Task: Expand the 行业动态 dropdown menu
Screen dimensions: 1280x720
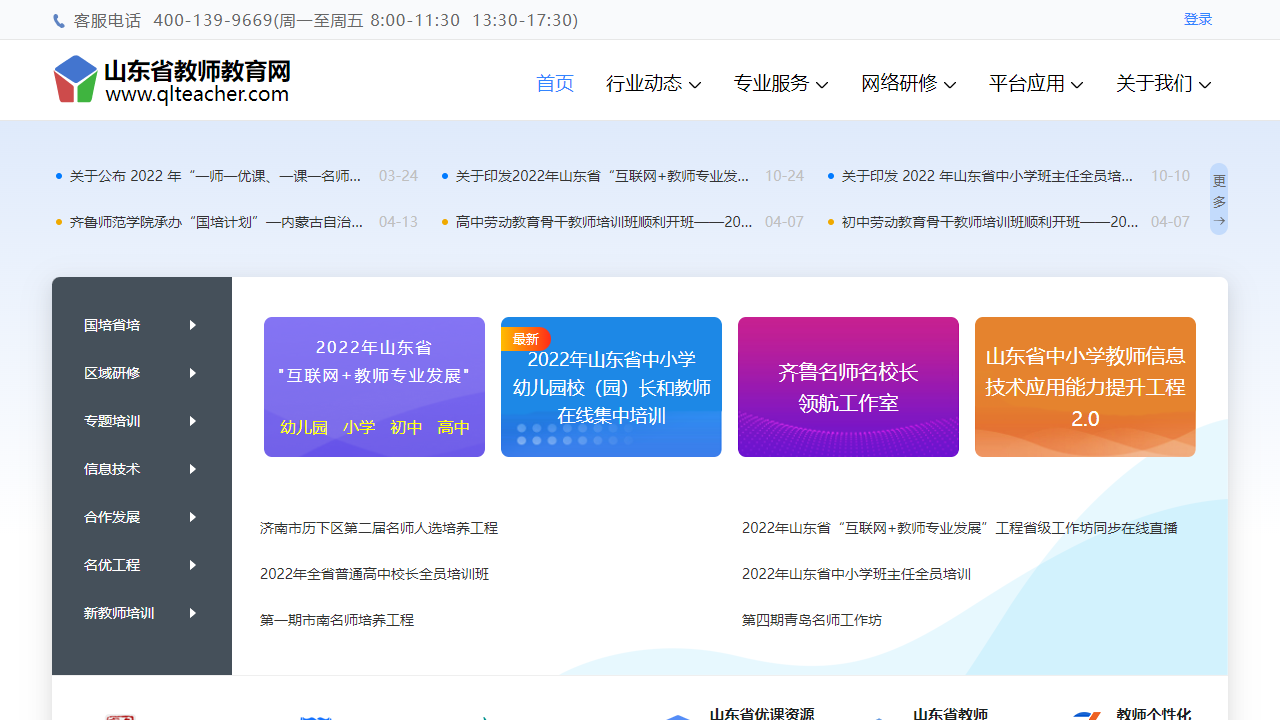Action: coord(653,84)
